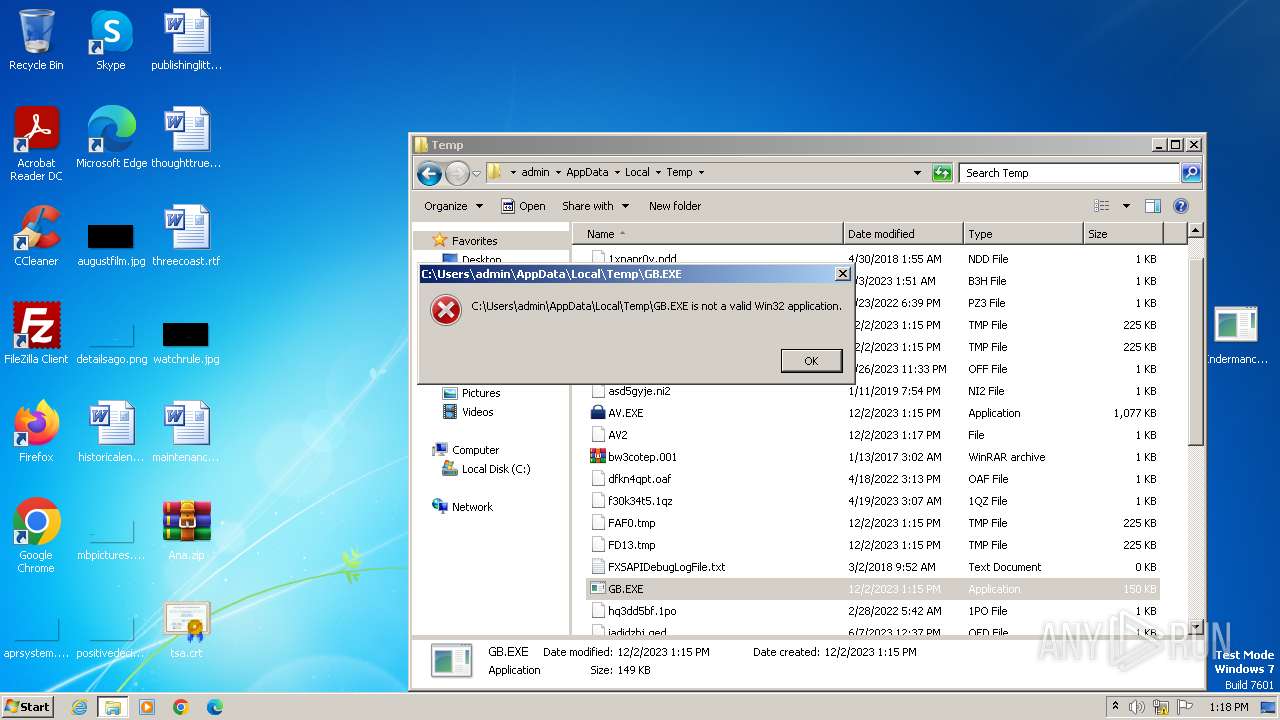Open the Recycle Bin desktop icon
Screen dimensions: 1280x720
(36, 40)
